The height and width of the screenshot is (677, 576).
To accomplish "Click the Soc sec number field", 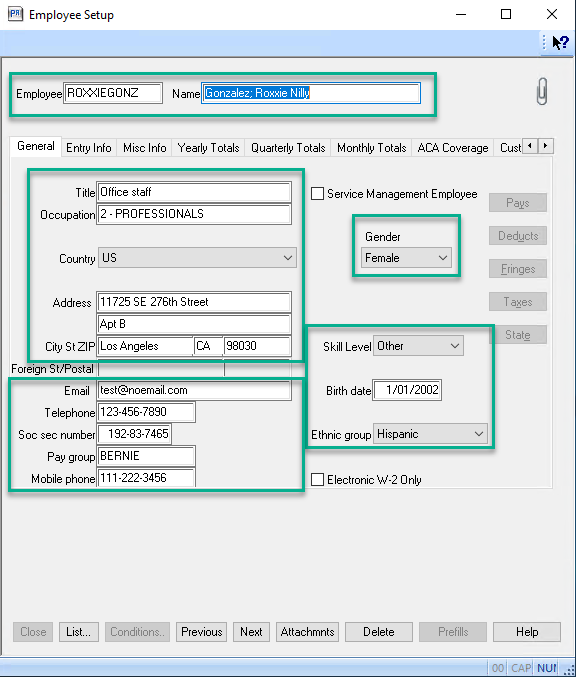I will pos(135,434).
